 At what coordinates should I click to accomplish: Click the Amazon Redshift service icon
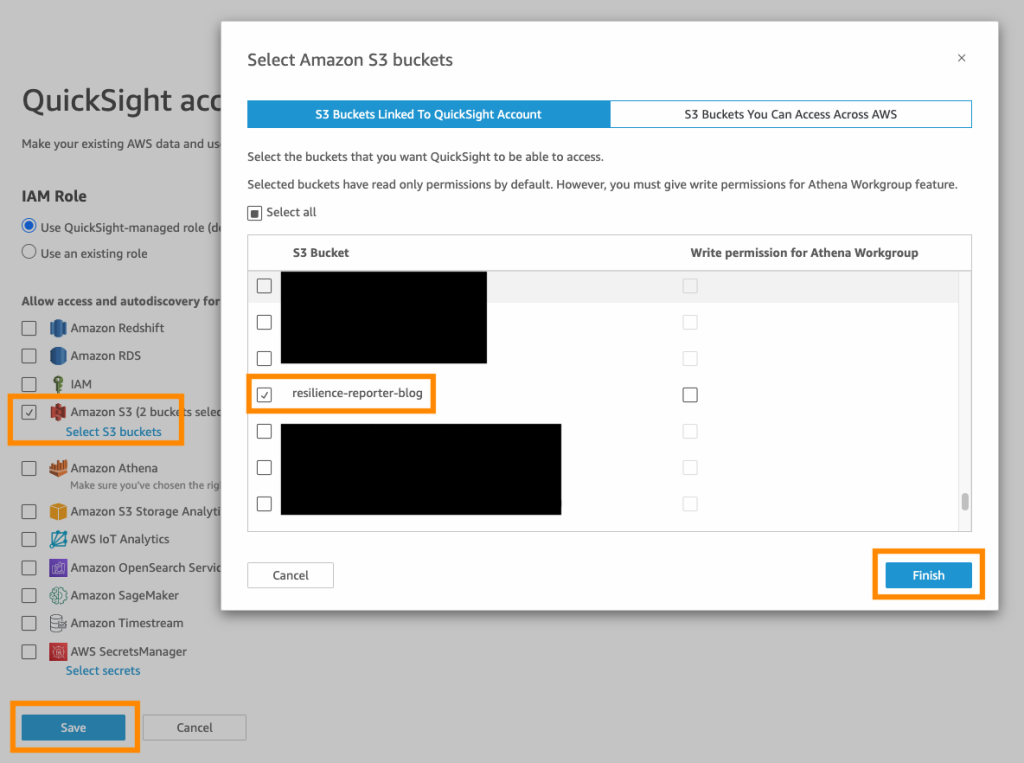coord(57,327)
